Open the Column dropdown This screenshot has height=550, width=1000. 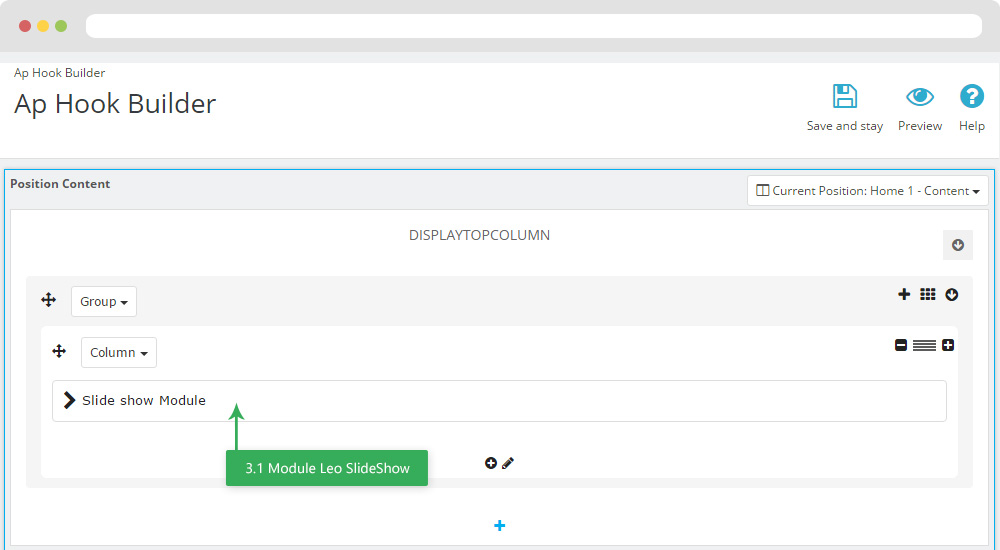(119, 352)
